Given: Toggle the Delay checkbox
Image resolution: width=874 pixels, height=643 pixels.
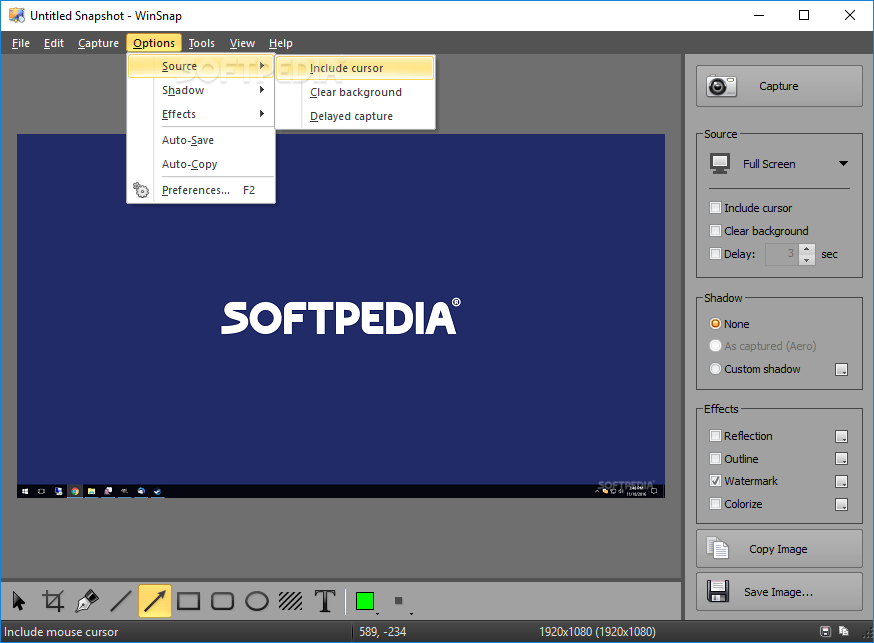Looking at the screenshot, I should pos(715,254).
